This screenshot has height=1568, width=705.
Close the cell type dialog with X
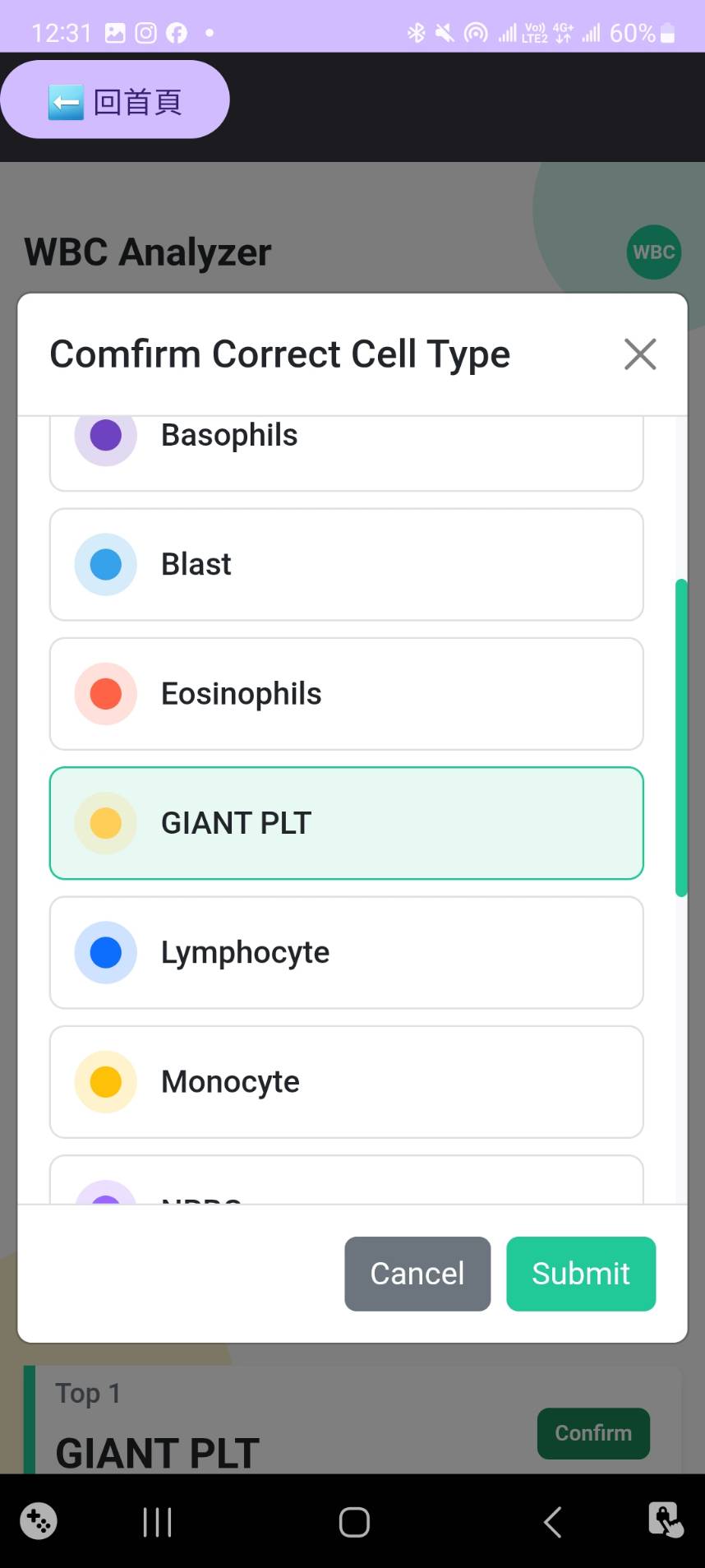(639, 354)
